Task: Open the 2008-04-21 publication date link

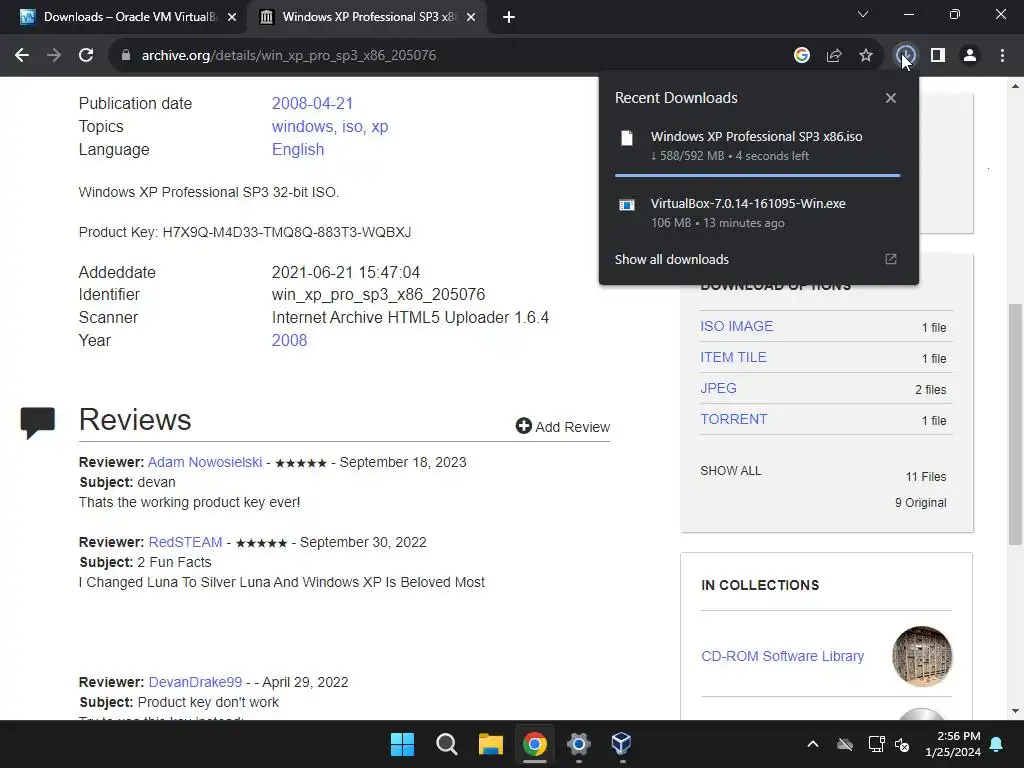Action: coord(312,103)
